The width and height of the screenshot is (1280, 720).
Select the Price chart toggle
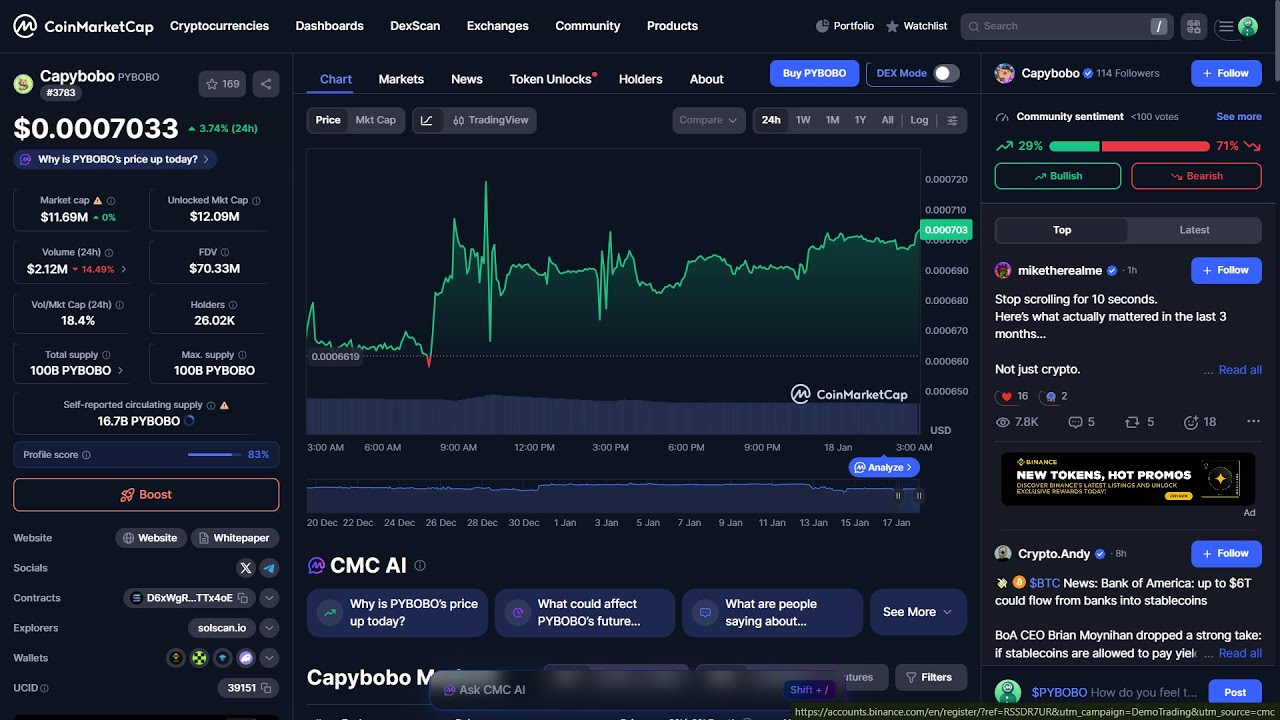coord(328,120)
